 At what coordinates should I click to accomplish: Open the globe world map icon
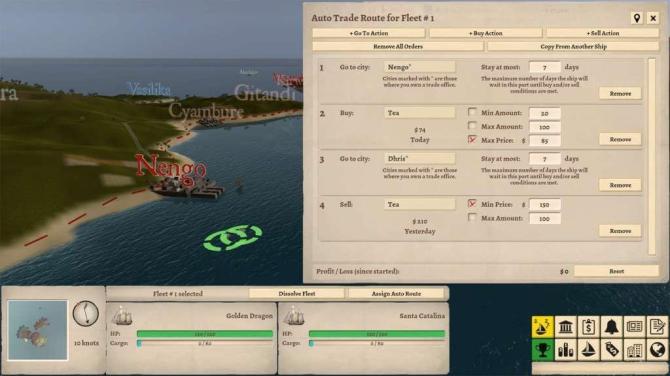click(657, 350)
